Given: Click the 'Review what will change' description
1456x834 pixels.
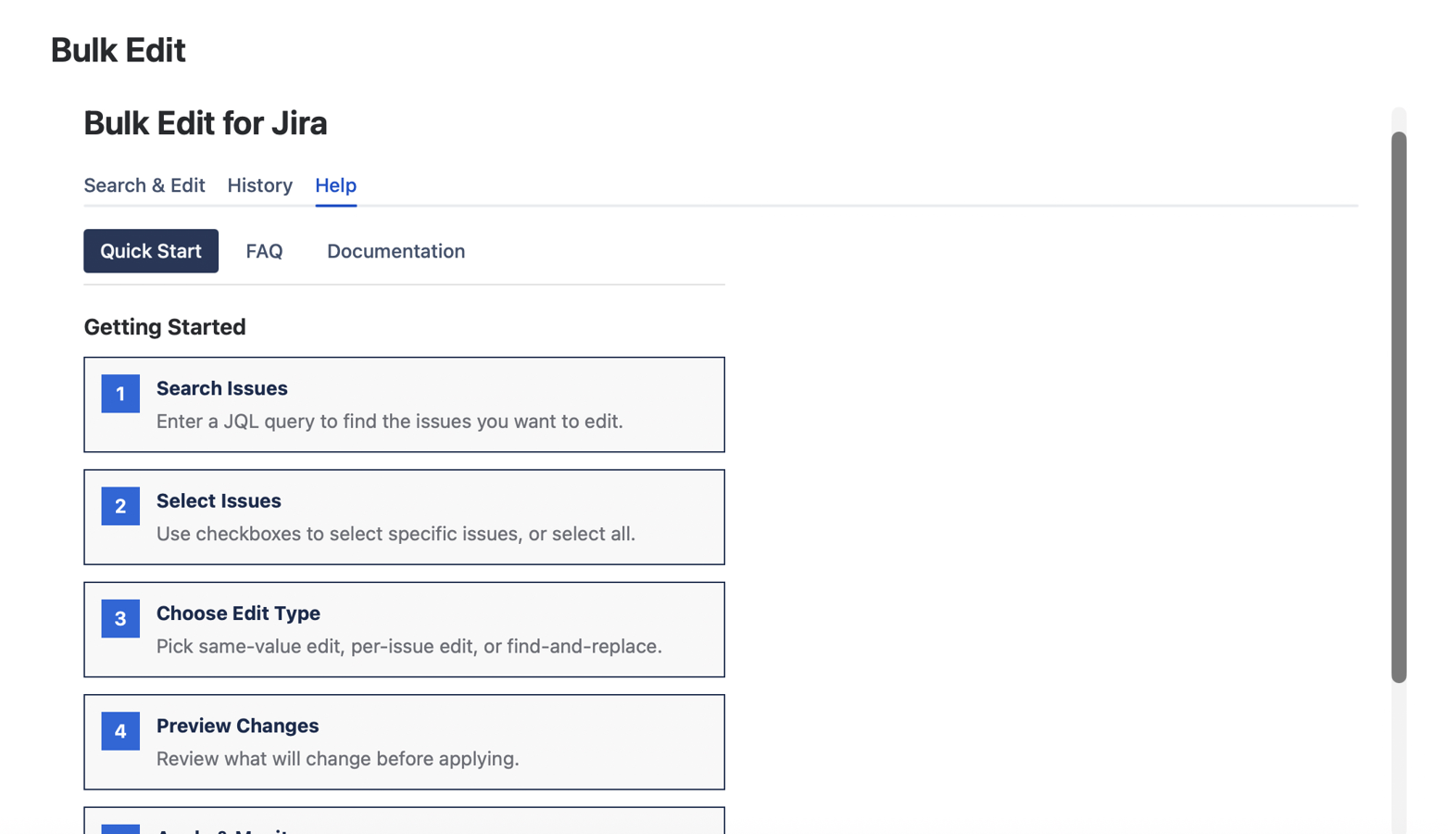Looking at the screenshot, I should click(338, 759).
